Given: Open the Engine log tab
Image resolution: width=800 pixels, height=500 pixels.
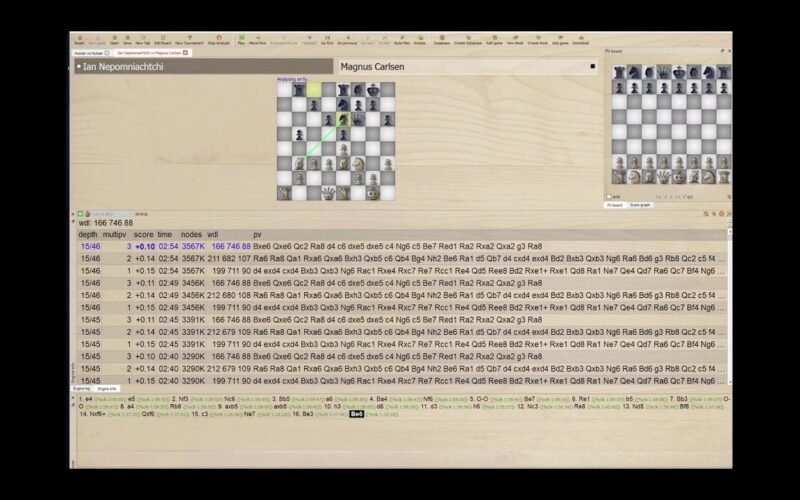Looking at the screenshot, I should tap(82, 389).
